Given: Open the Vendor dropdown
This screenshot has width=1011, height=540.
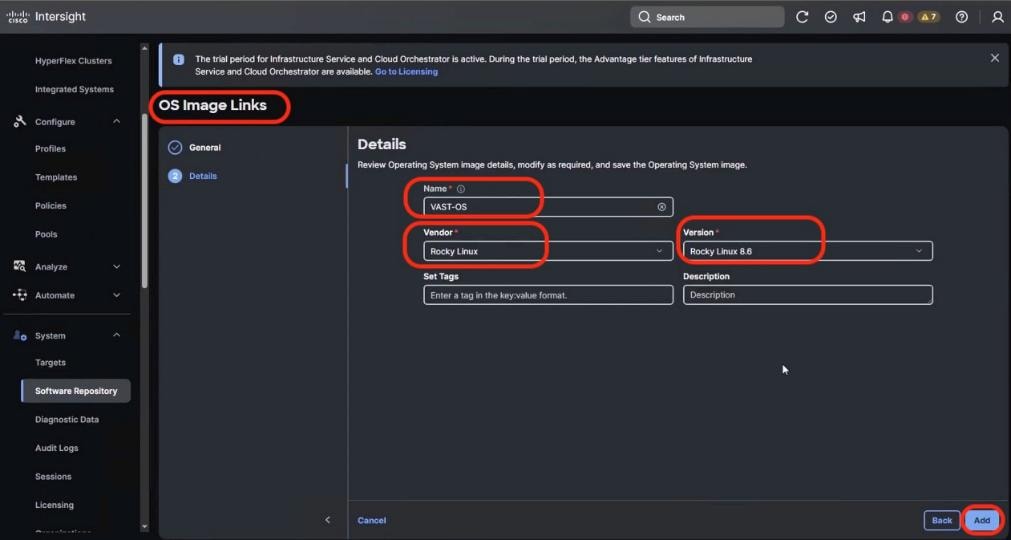Looking at the screenshot, I should (x=548, y=251).
